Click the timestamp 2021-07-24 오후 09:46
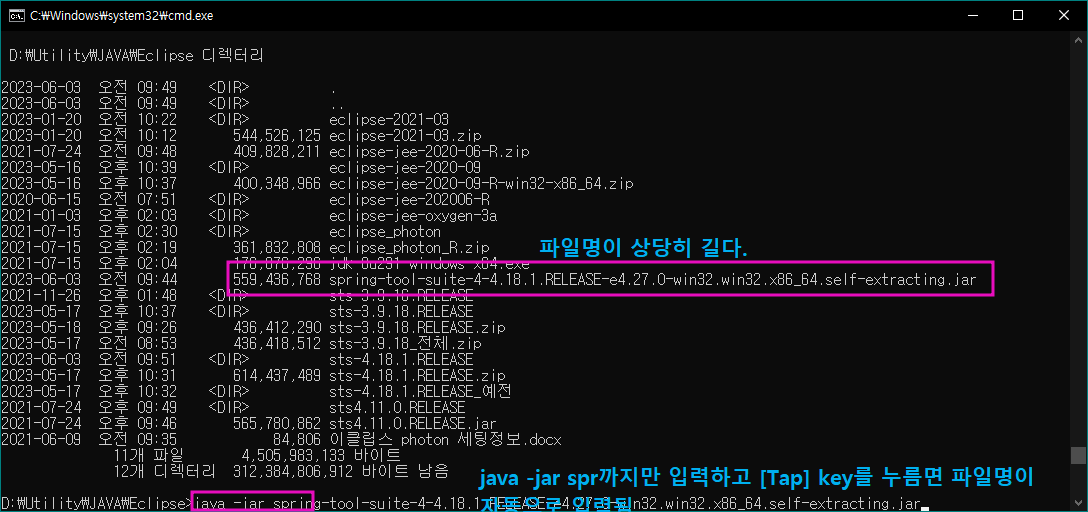The image size is (1088, 512). click(x=89, y=423)
